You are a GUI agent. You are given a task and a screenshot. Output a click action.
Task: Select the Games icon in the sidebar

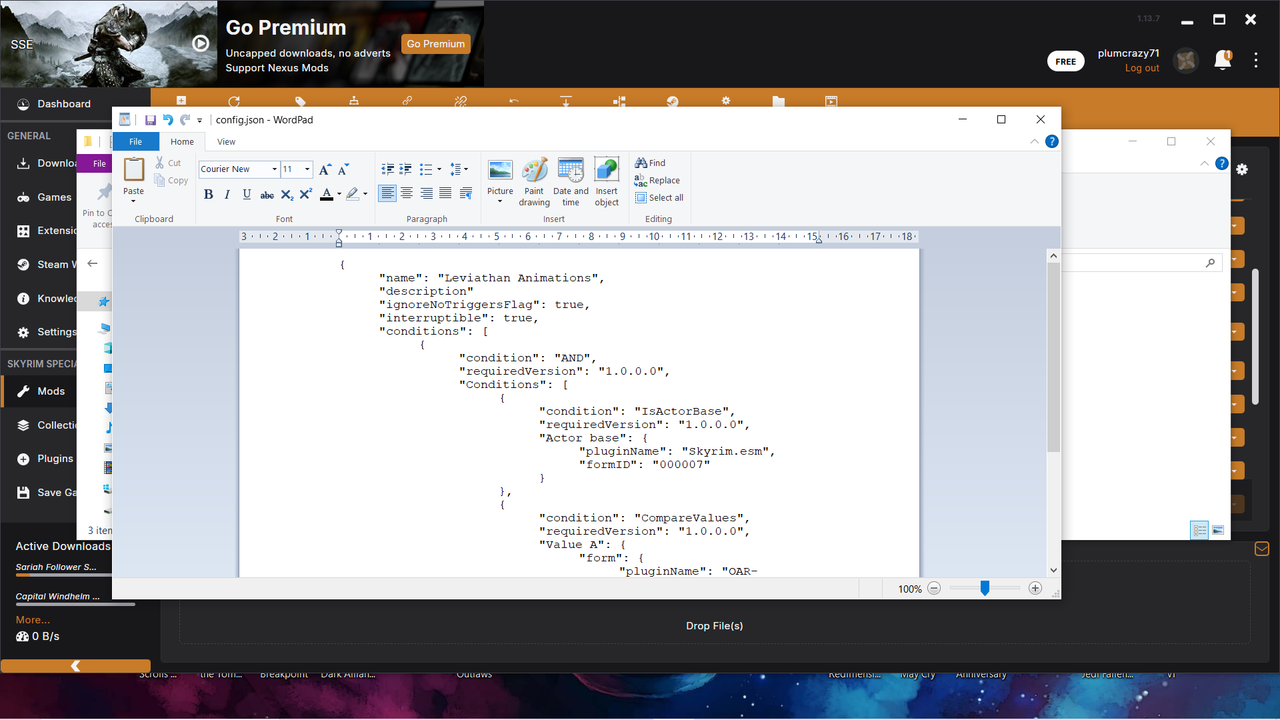click(23, 197)
